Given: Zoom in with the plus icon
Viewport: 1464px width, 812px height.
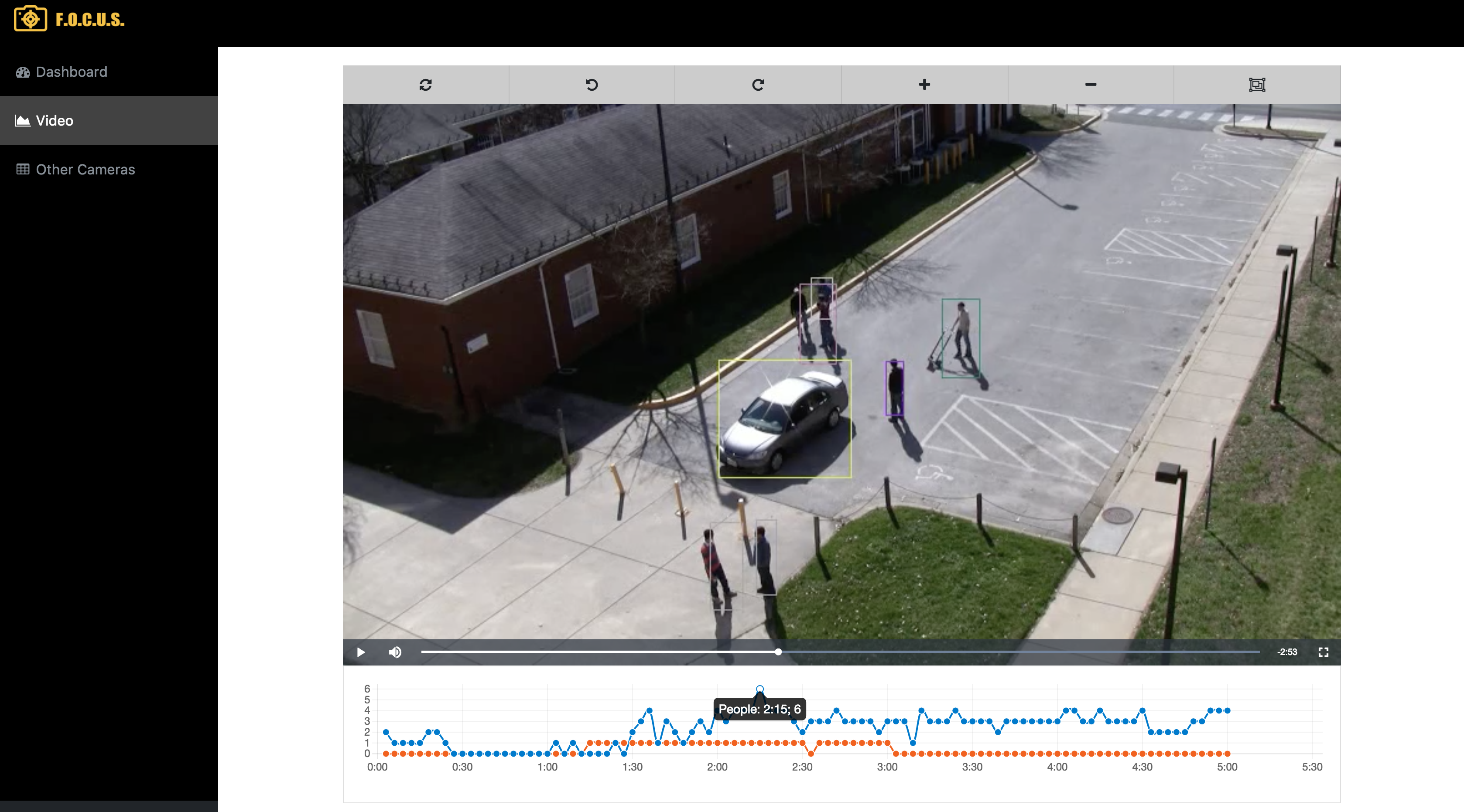Looking at the screenshot, I should pos(924,85).
